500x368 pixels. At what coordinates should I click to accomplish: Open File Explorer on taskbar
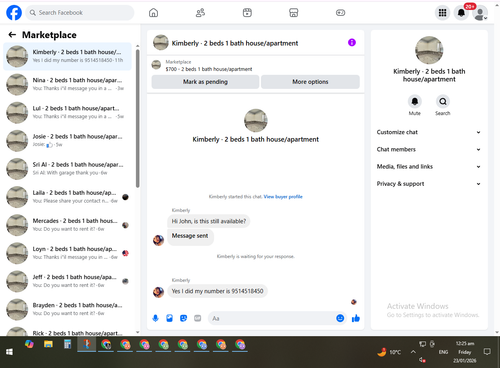click(48, 344)
